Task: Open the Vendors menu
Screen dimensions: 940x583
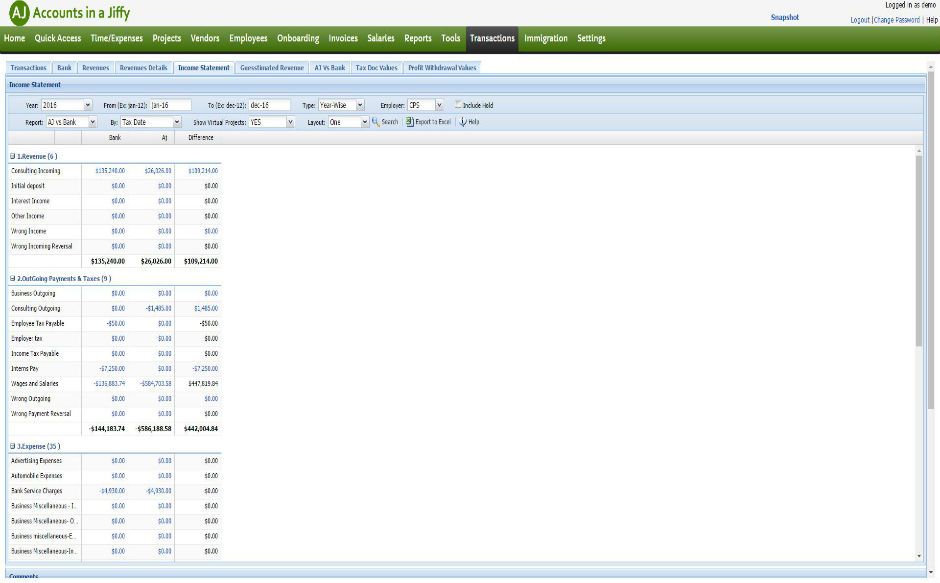Action: [205, 38]
